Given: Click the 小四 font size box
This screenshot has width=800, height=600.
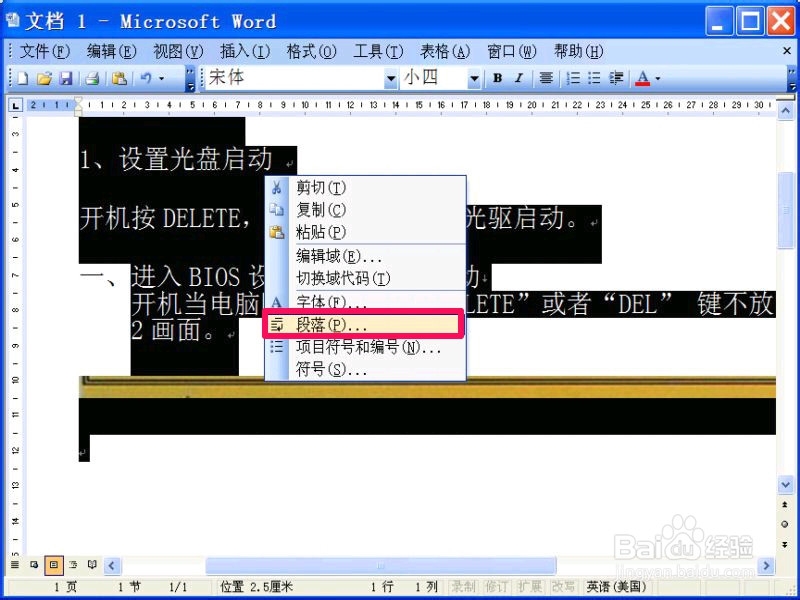Looking at the screenshot, I should coord(434,79).
